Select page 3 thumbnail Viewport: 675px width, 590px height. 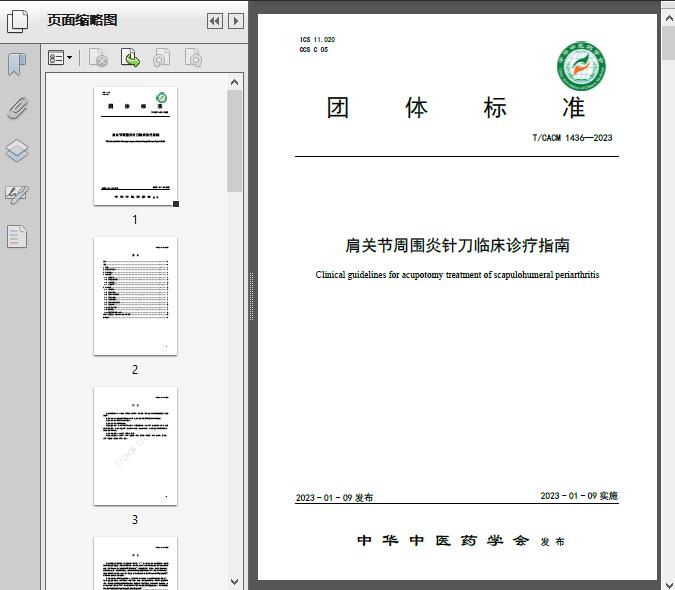coord(135,446)
